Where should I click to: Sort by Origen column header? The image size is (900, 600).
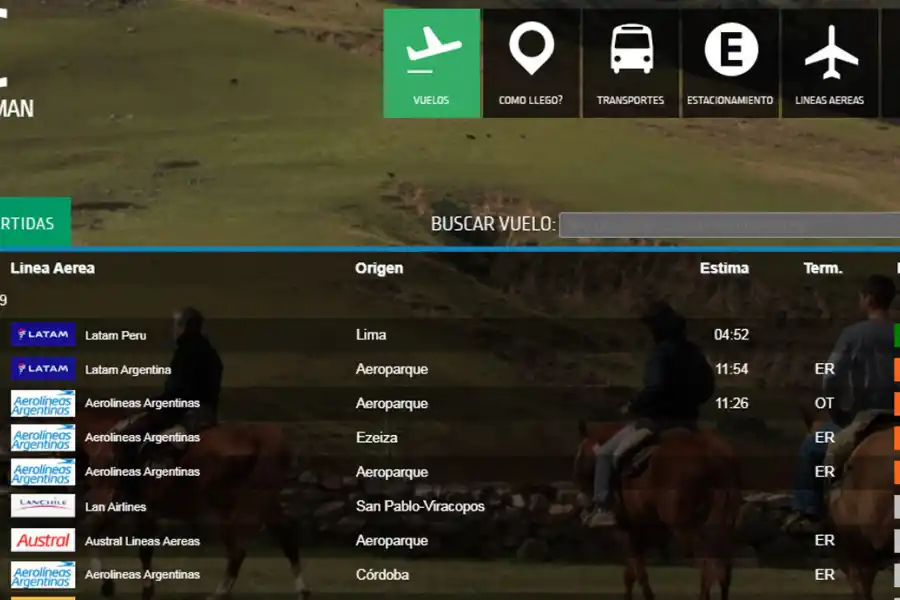[379, 268]
